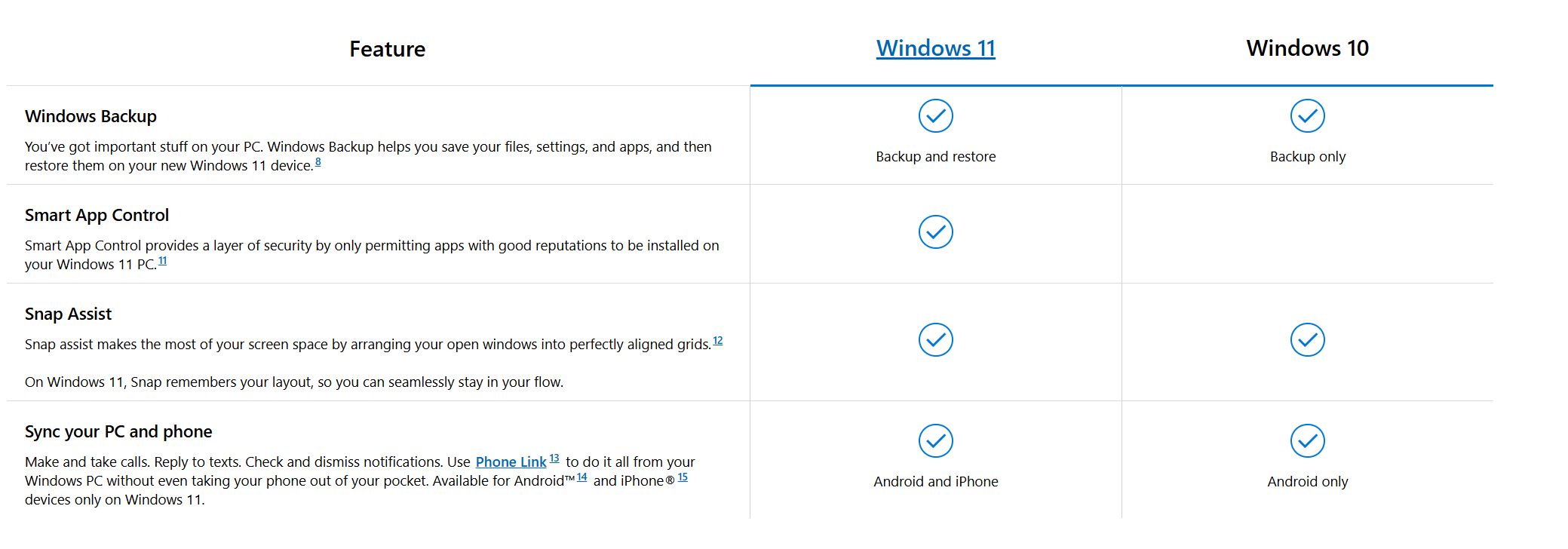Click footnote 8 after Windows Backup description
Viewport: 1568px width, 549px height.
(318, 161)
